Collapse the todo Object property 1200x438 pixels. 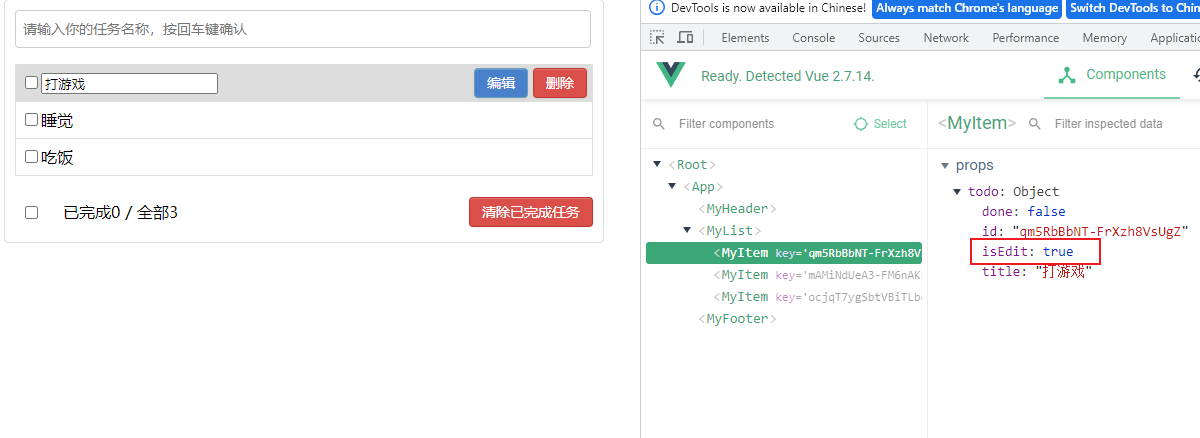coord(957,192)
